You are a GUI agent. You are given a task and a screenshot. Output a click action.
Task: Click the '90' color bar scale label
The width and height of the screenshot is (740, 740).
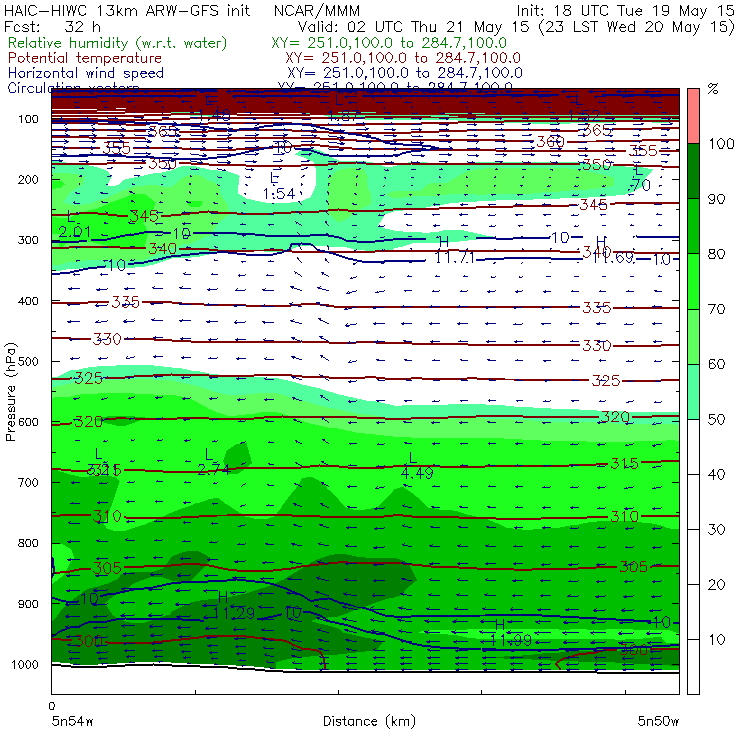click(x=717, y=199)
